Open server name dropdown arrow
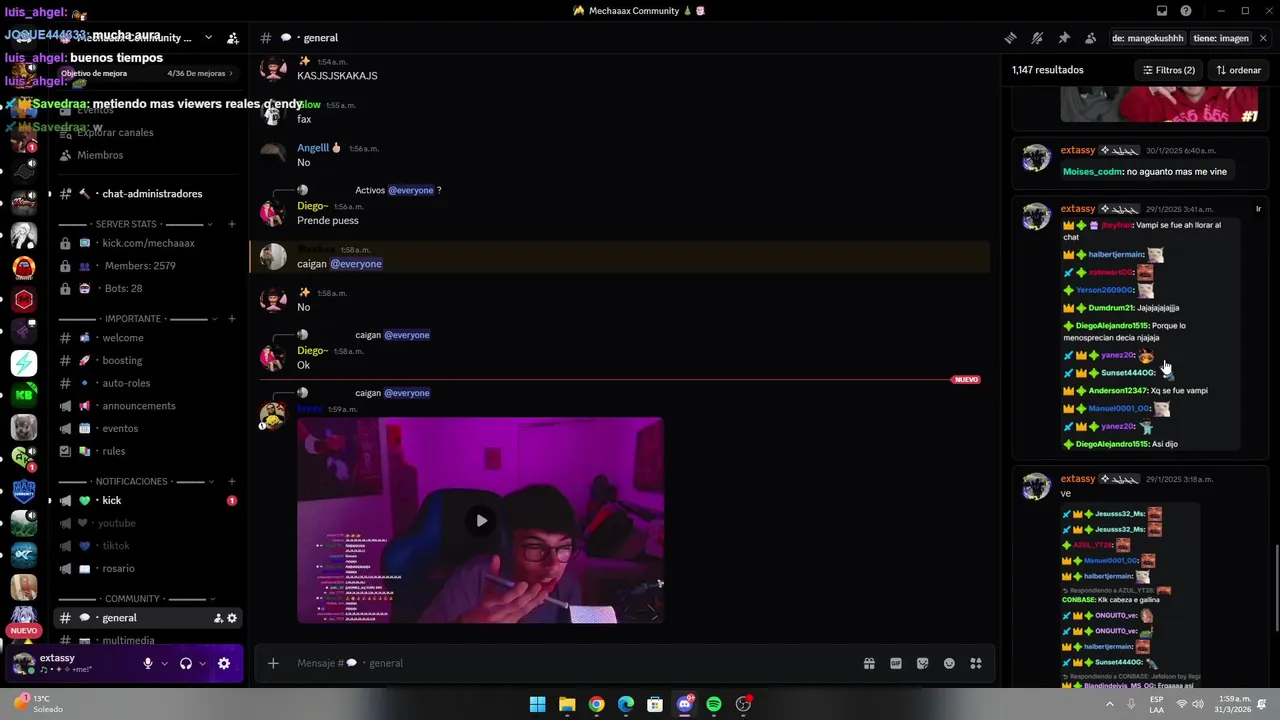The height and width of the screenshot is (720, 1280). point(208,38)
